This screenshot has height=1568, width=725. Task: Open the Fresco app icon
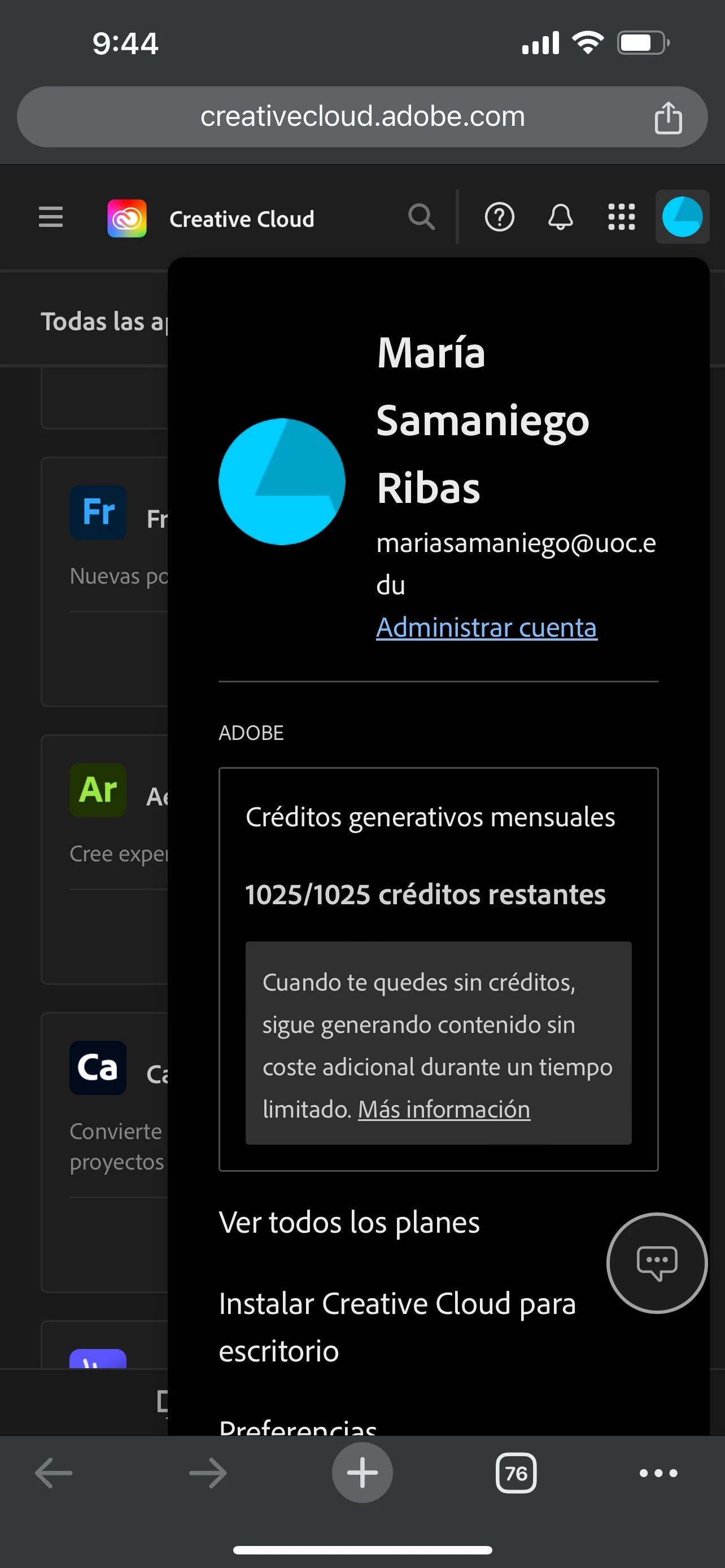pos(98,512)
